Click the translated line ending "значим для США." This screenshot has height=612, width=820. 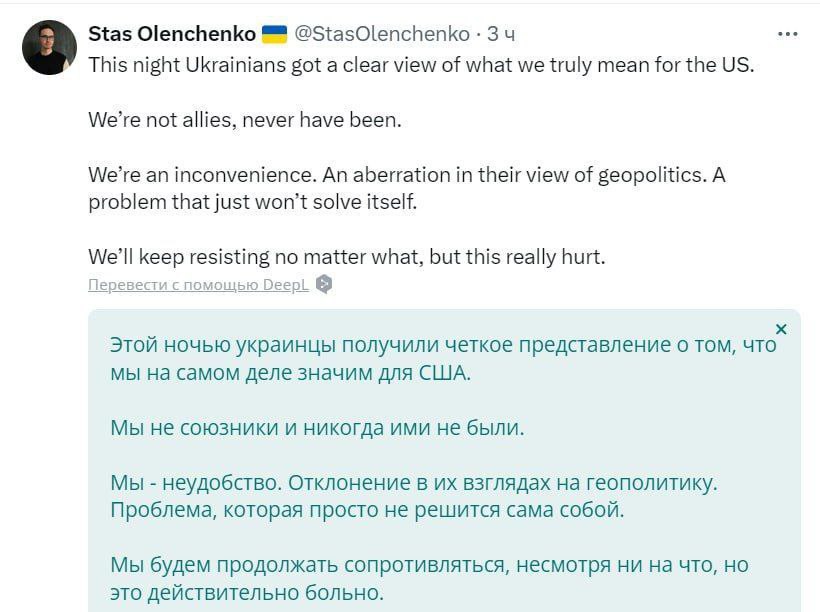[290, 373]
